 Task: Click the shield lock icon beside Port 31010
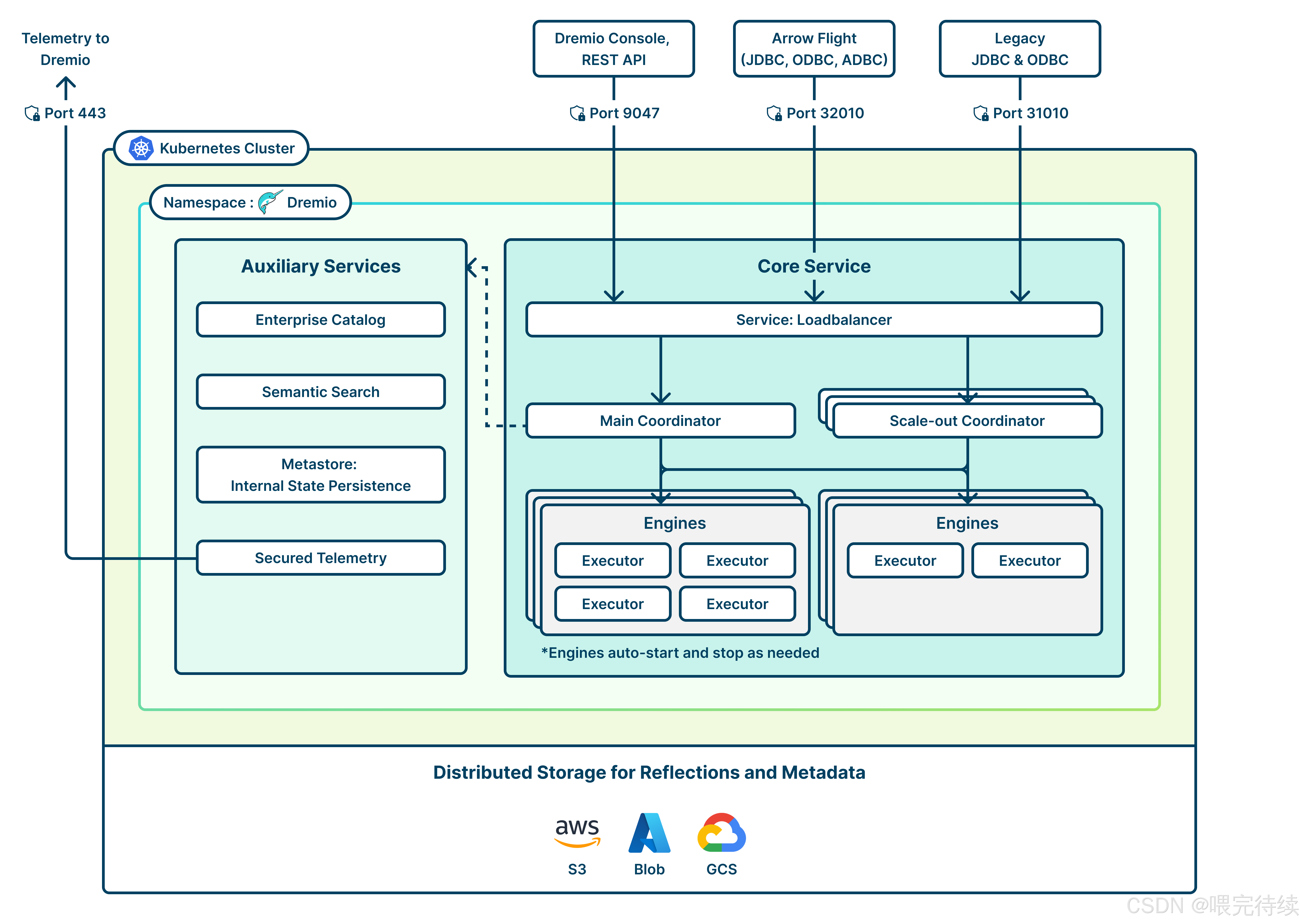pyautogui.click(x=981, y=113)
